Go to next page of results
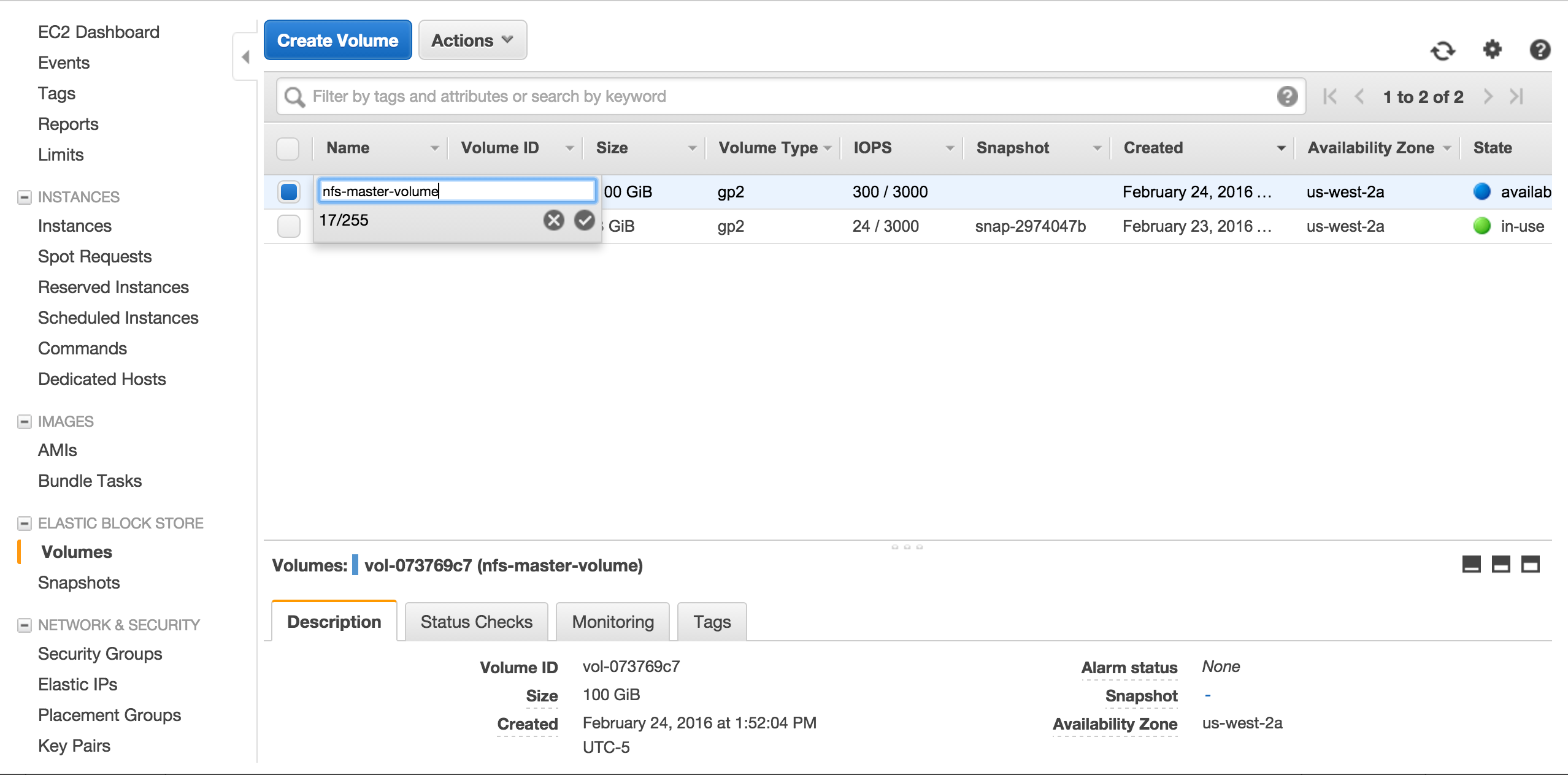 (x=1488, y=96)
